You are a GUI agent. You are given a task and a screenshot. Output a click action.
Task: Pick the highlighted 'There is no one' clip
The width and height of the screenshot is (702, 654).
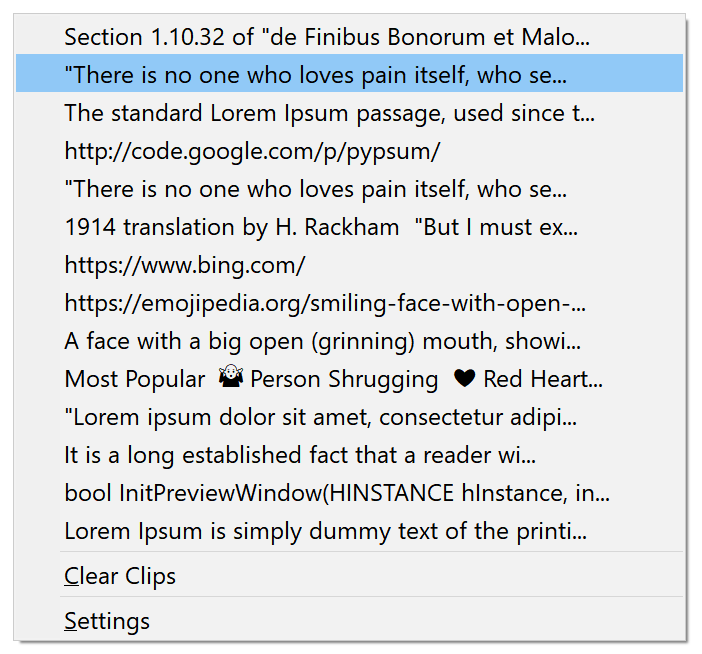349,74
